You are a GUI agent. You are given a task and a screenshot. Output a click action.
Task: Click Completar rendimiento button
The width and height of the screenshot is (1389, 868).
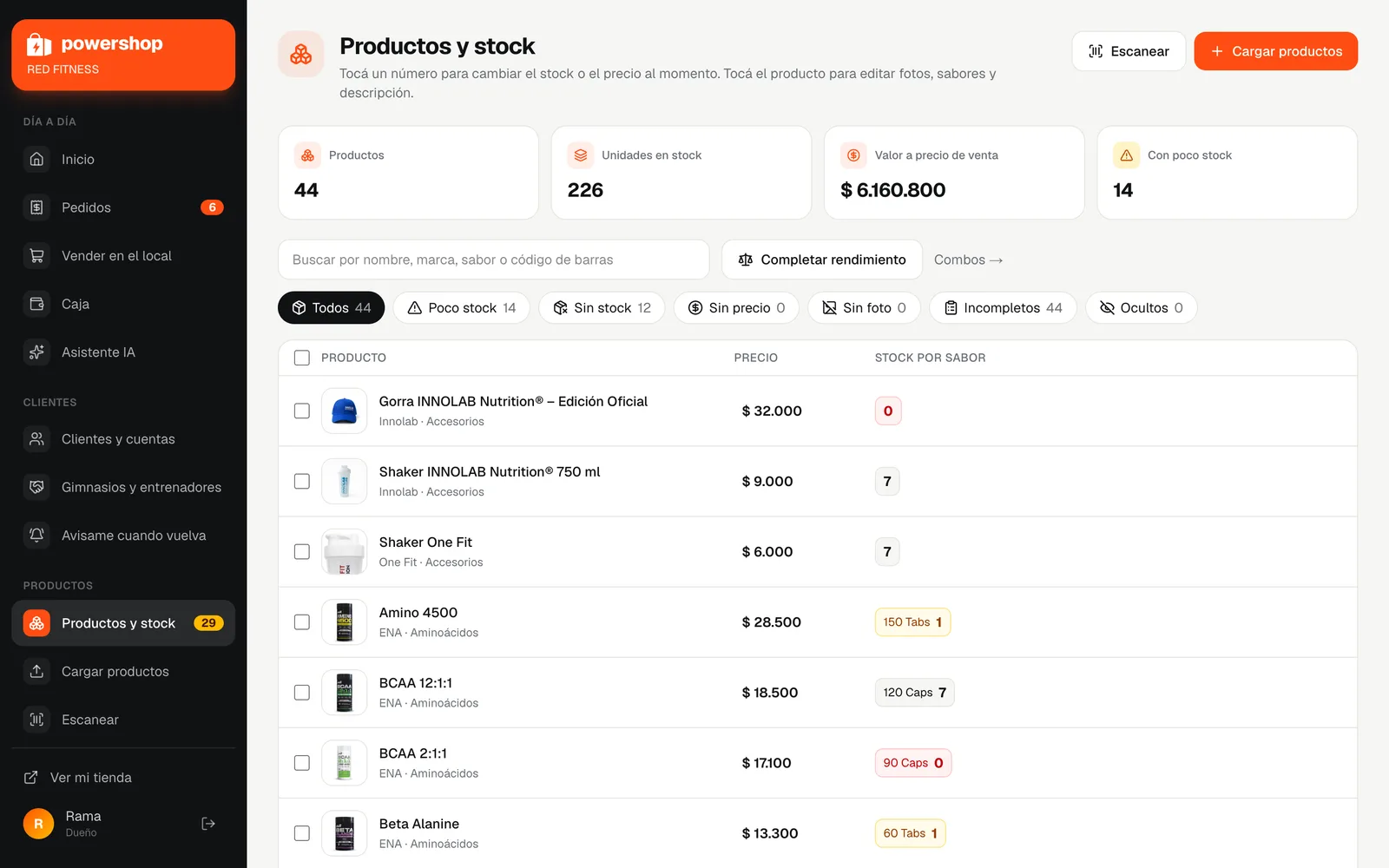(x=822, y=260)
